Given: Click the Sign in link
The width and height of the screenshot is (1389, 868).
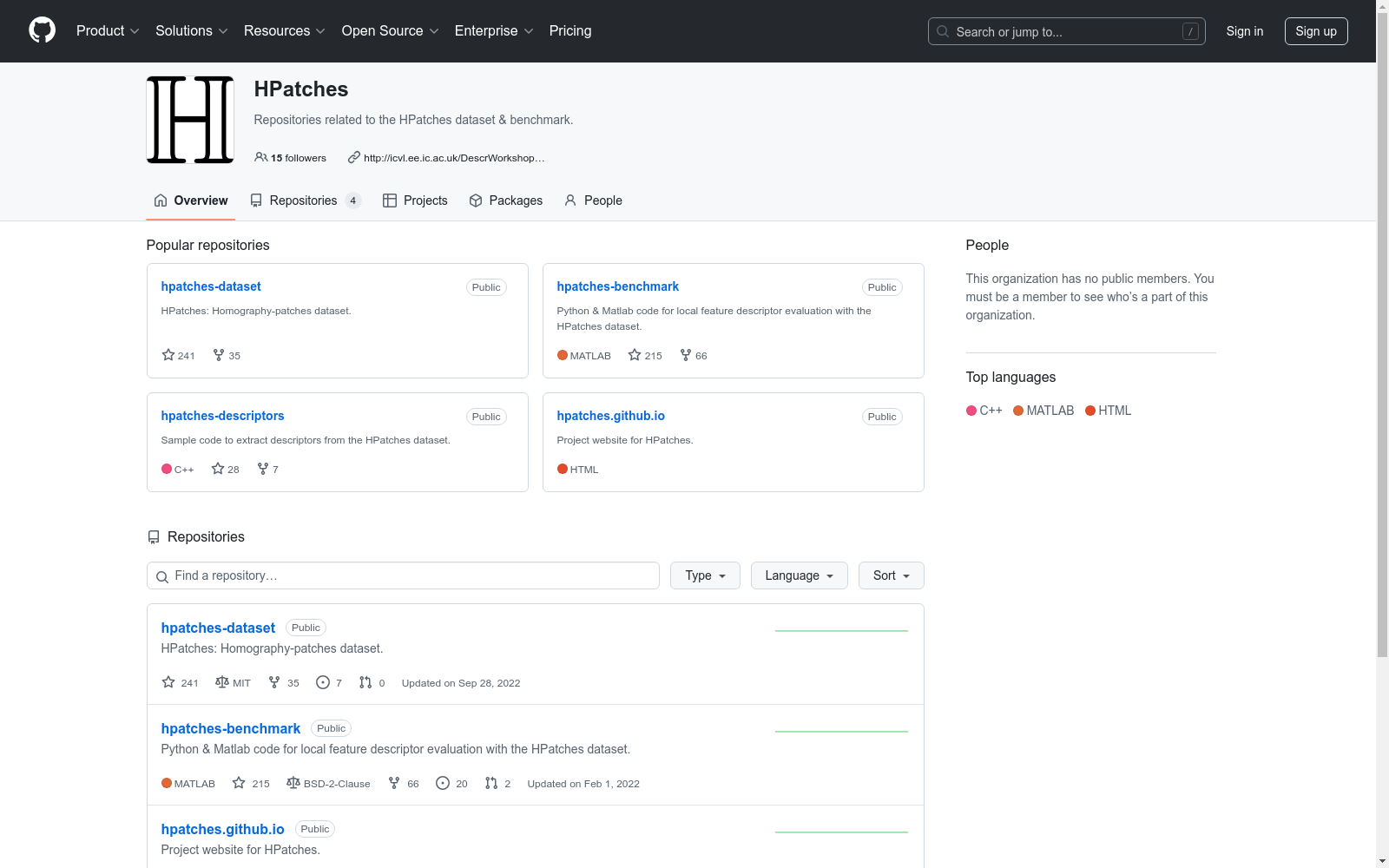Looking at the screenshot, I should click(1245, 31).
